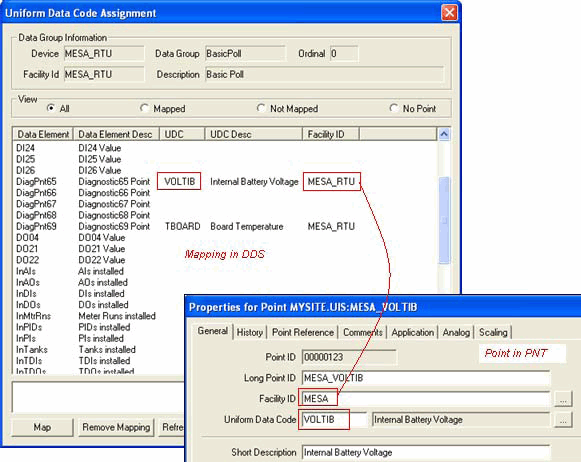Sort by Data Element column header
Image resolution: width=581 pixels, height=462 pixels.
pos(43,134)
